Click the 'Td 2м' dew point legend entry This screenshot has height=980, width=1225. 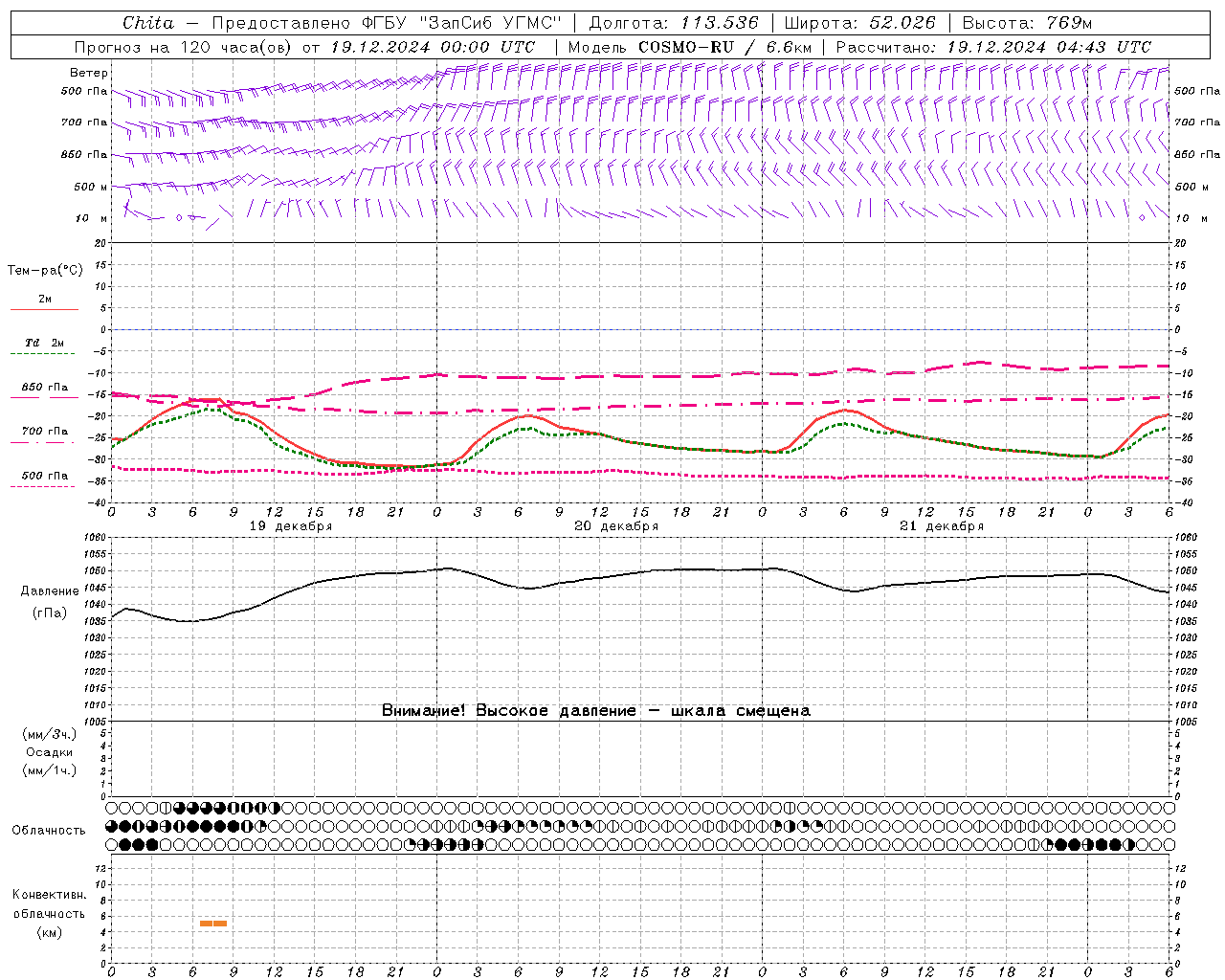45,343
